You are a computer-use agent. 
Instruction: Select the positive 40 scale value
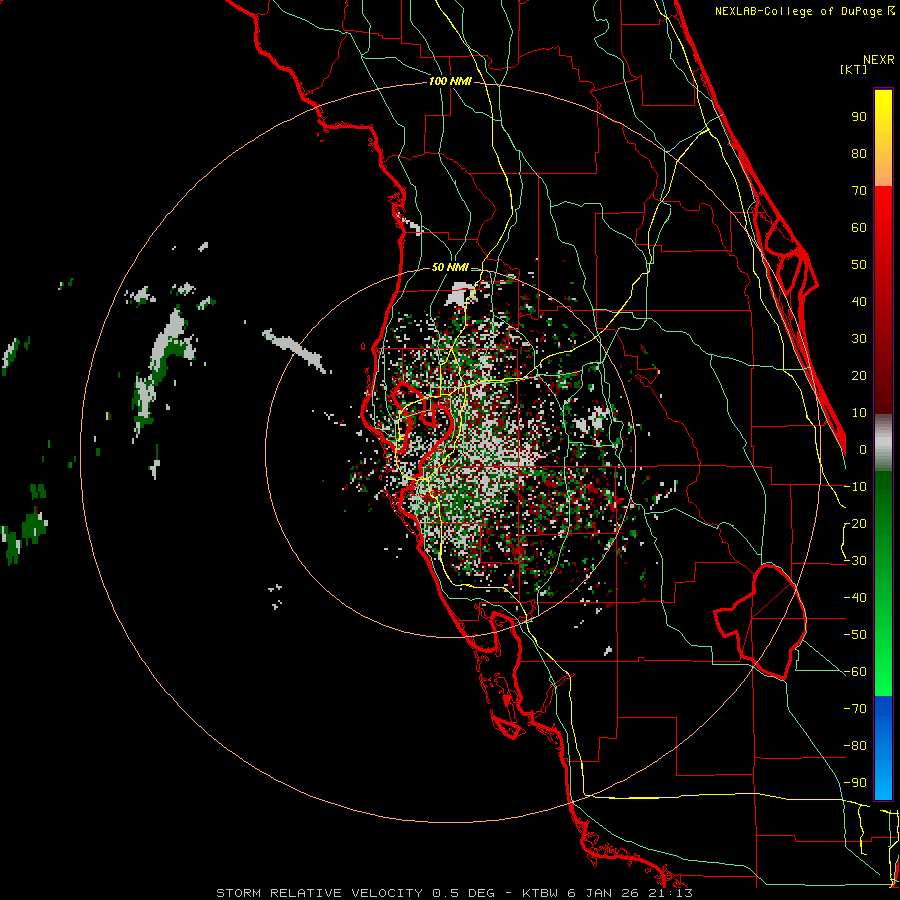coord(859,301)
